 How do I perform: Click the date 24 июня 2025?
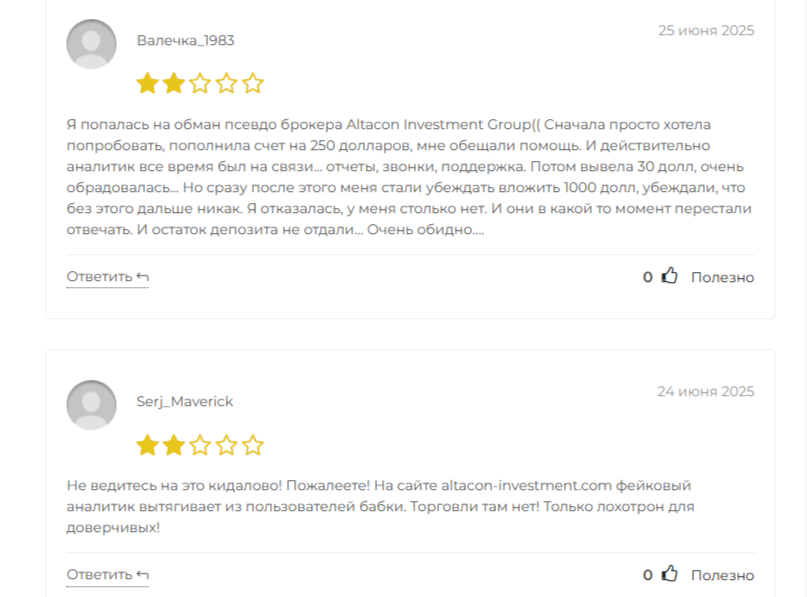coord(706,392)
